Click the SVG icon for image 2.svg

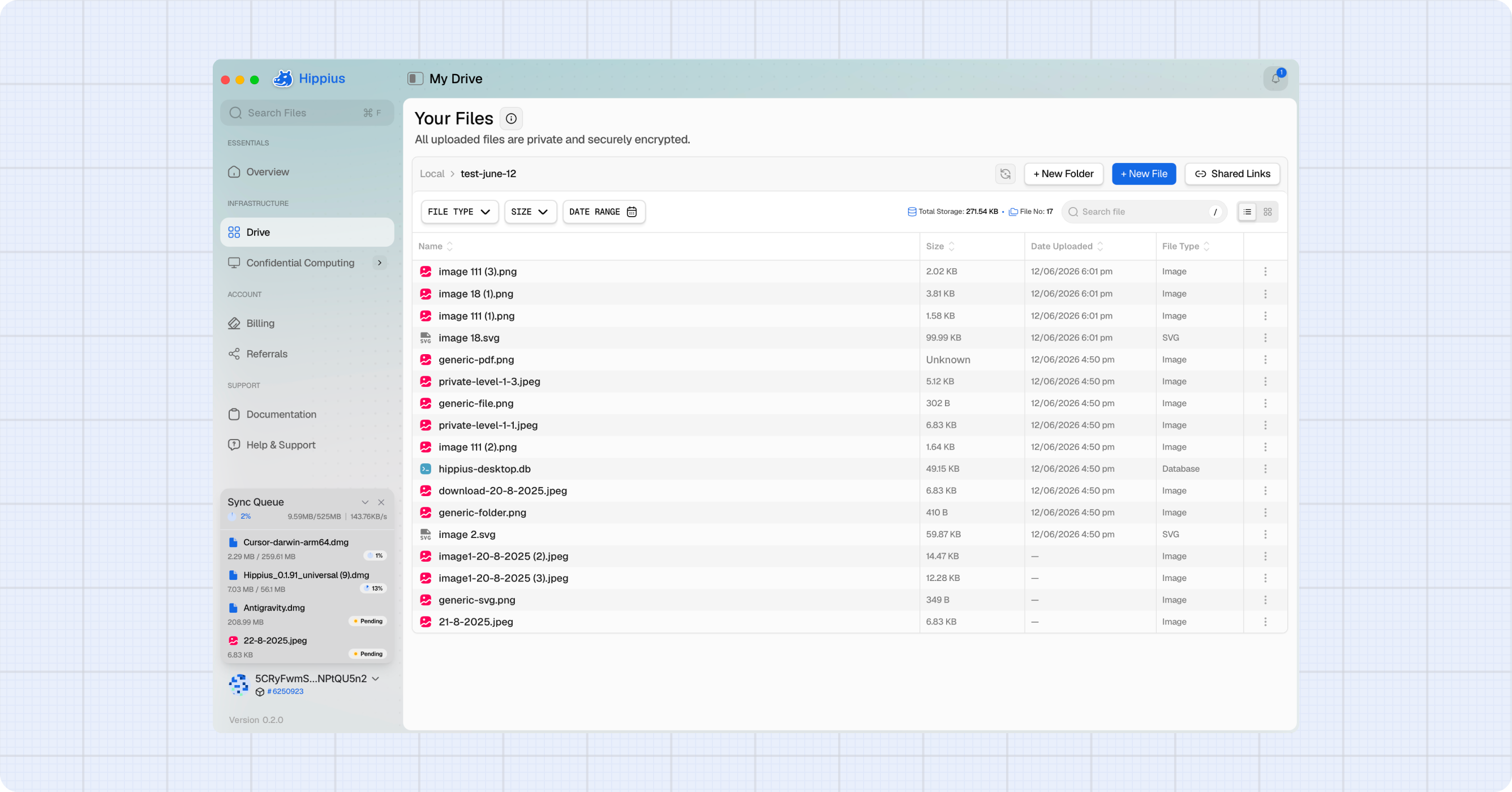tap(426, 535)
